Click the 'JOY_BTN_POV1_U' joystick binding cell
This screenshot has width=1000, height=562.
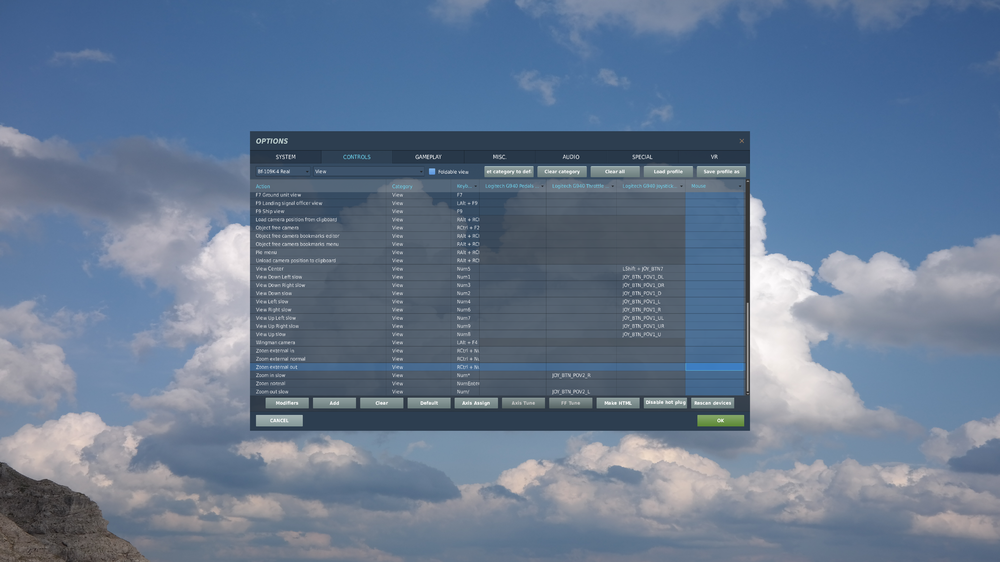tap(651, 334)
